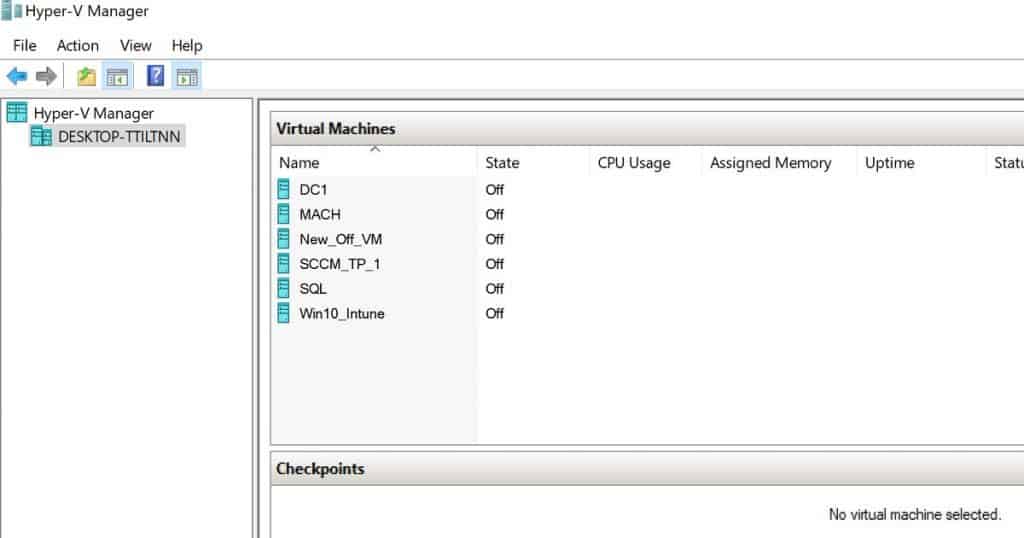Viewport: 1024px width, 538px height.
Task: Click the Forward arrow toolbar icon
Action: pyautogui.click(x=46, y=76)
